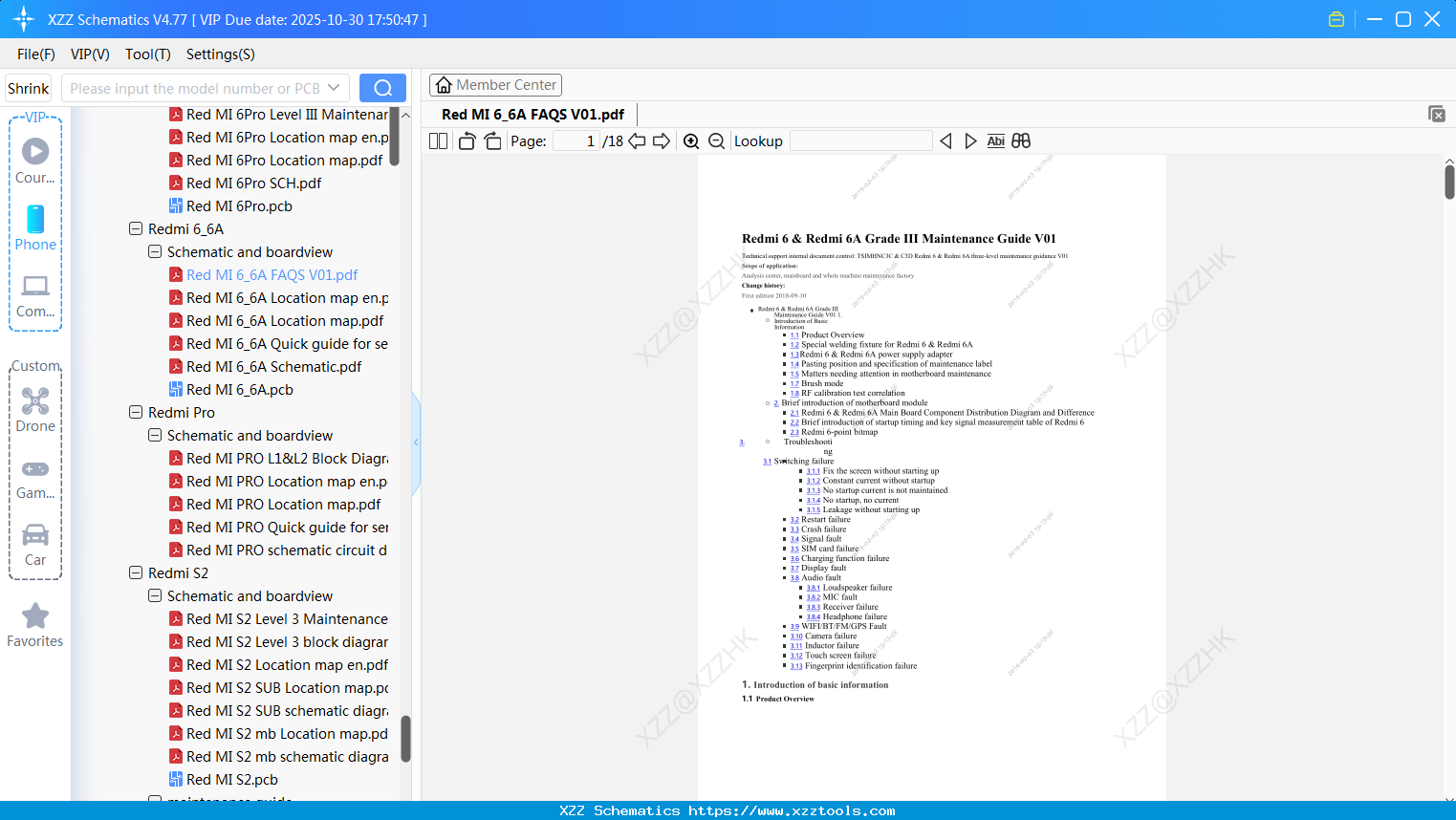Screen dimensions: 1456x820
Task: Zoom in on the PDF document
Action: tap(691, 141)
